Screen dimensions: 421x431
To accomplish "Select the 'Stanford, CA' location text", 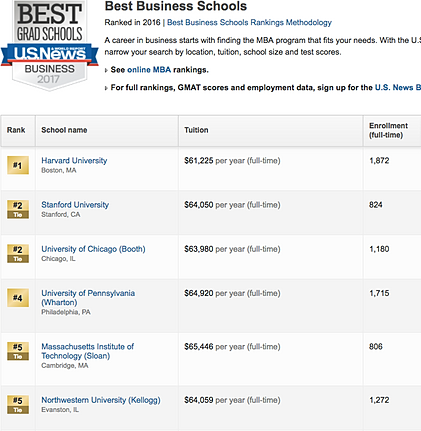I will click(x=61, y=214).
